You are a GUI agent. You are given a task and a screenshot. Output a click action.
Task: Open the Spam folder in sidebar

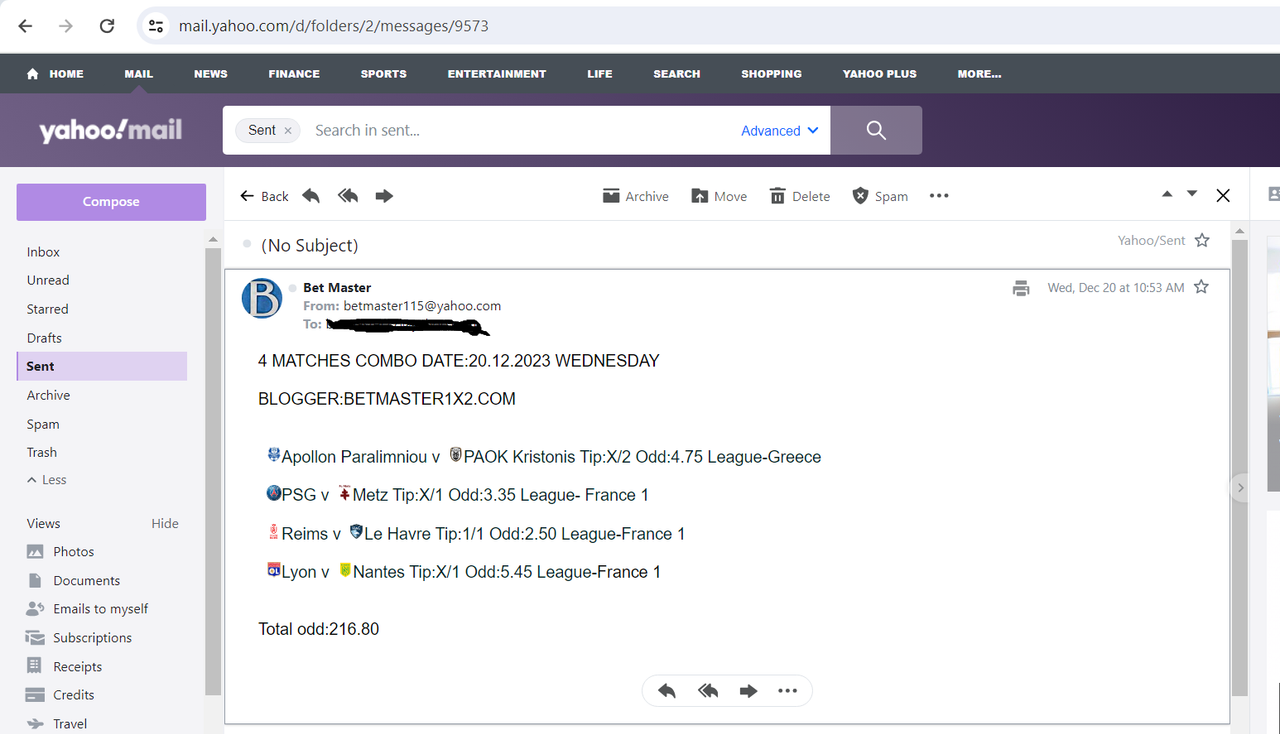pyautogui.click(x=43, y=424)
